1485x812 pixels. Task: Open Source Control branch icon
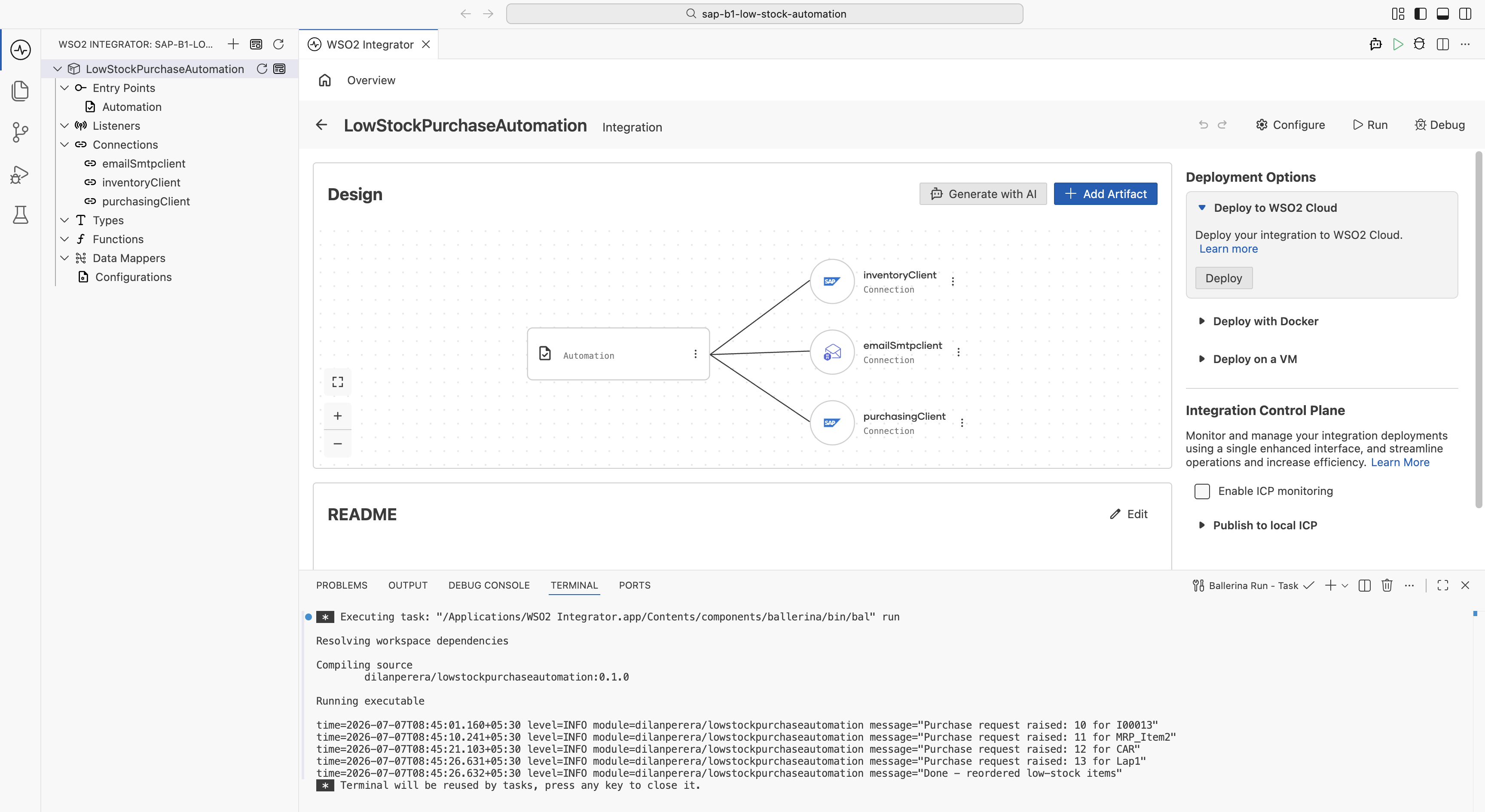(x=21, y=133)
